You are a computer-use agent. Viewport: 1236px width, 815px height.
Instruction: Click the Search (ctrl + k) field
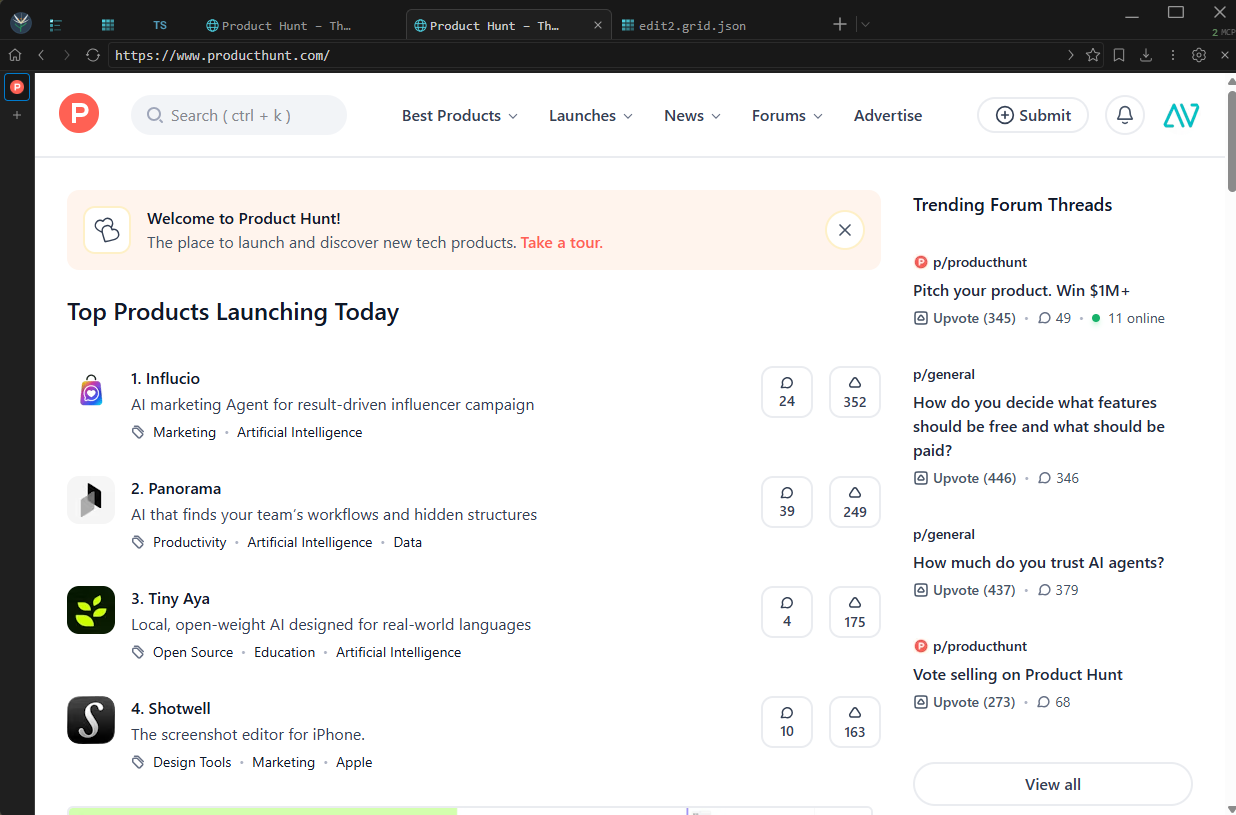tap(239, 115)
